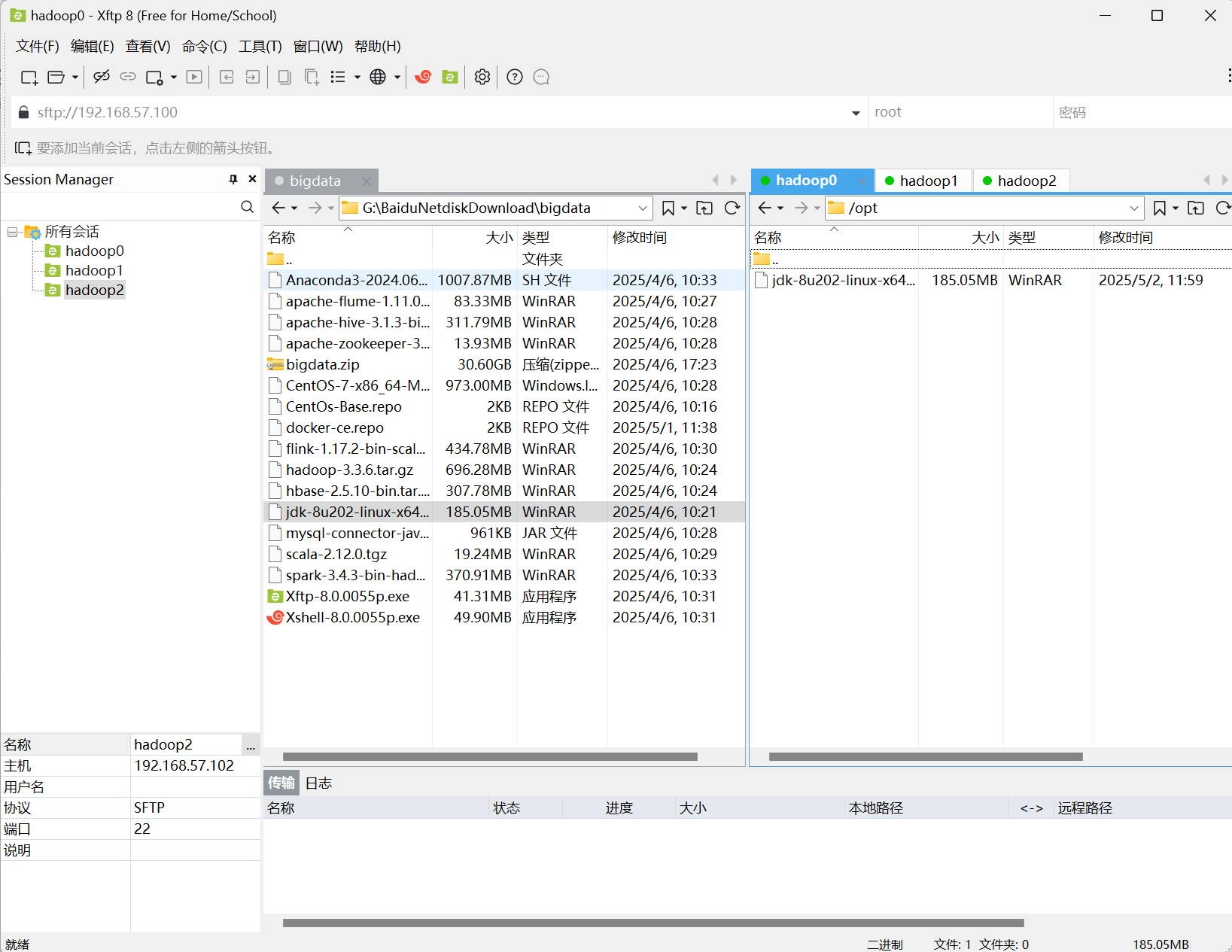The width and height of the screenshot is (1232, 952).
Task: Select hadoop0 in the session tree
Action: click(x=94, y=251)
